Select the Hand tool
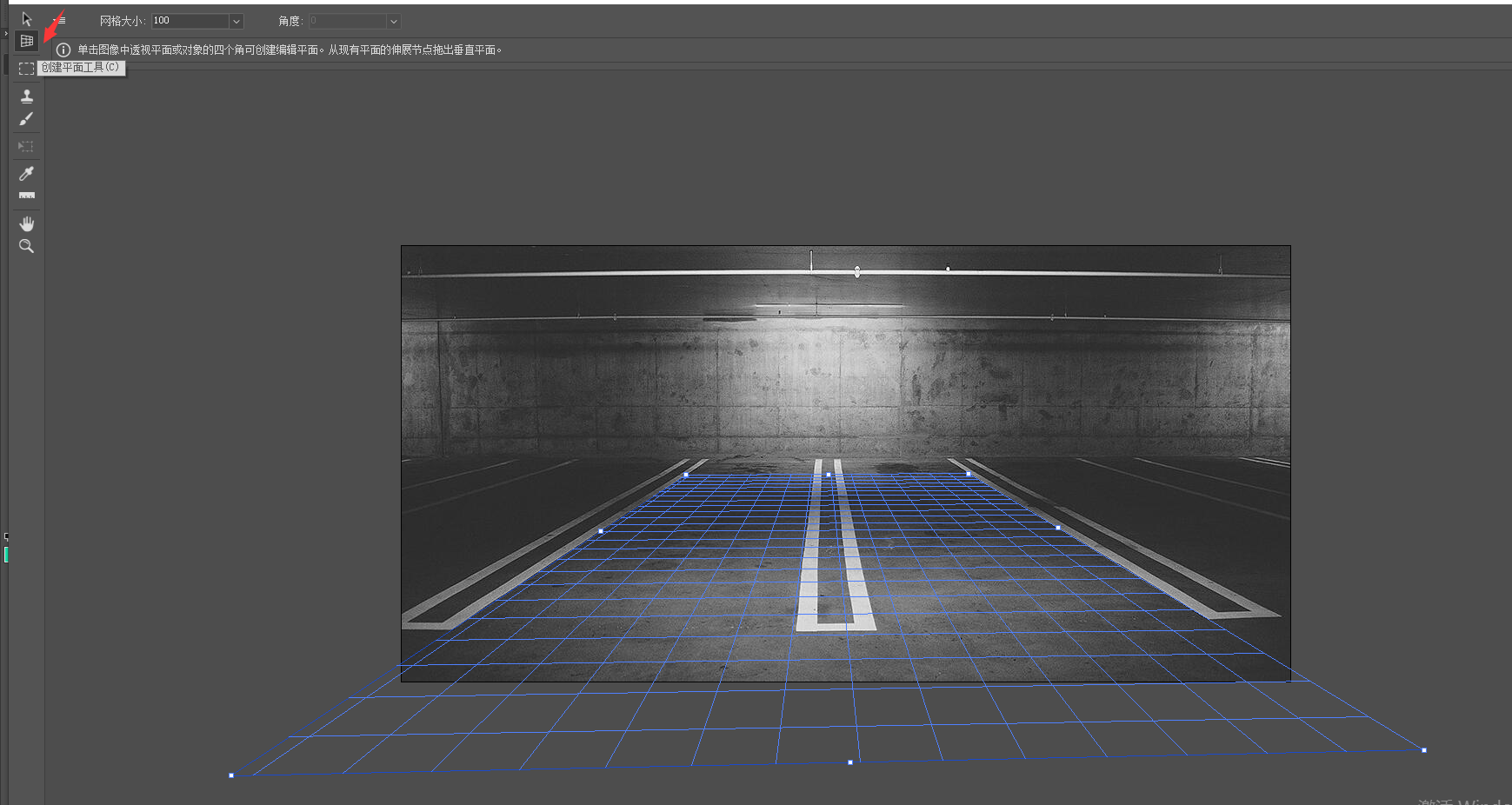This screenshot has height=805, width=1512. [26, 223]
